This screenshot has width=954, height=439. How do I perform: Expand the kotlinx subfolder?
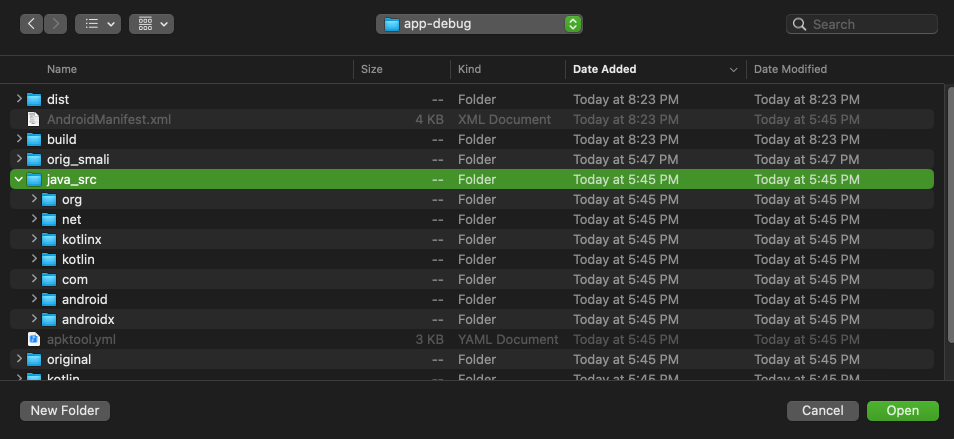coord(34,240)
